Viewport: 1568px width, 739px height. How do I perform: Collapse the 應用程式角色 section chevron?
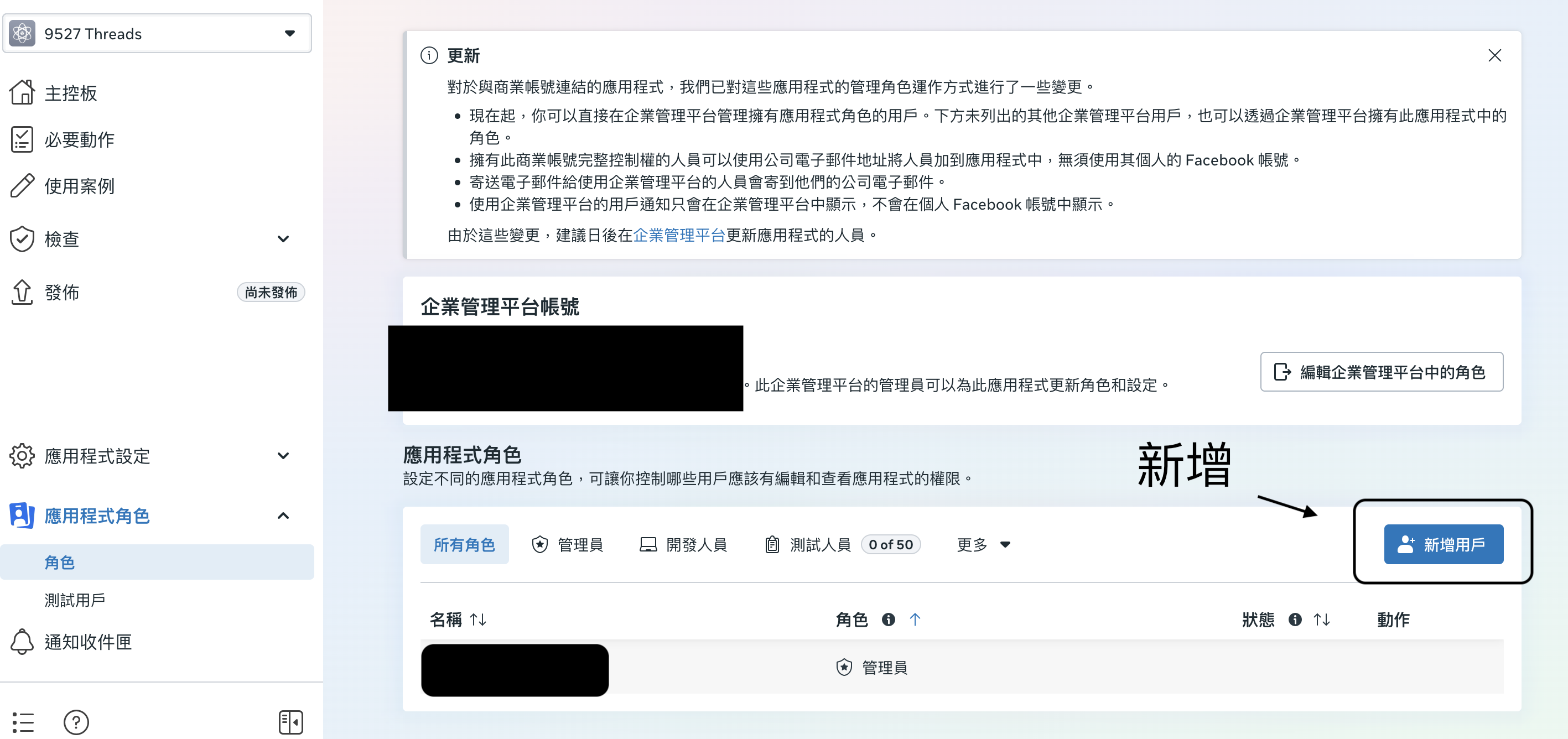click(x=283, y=516)
